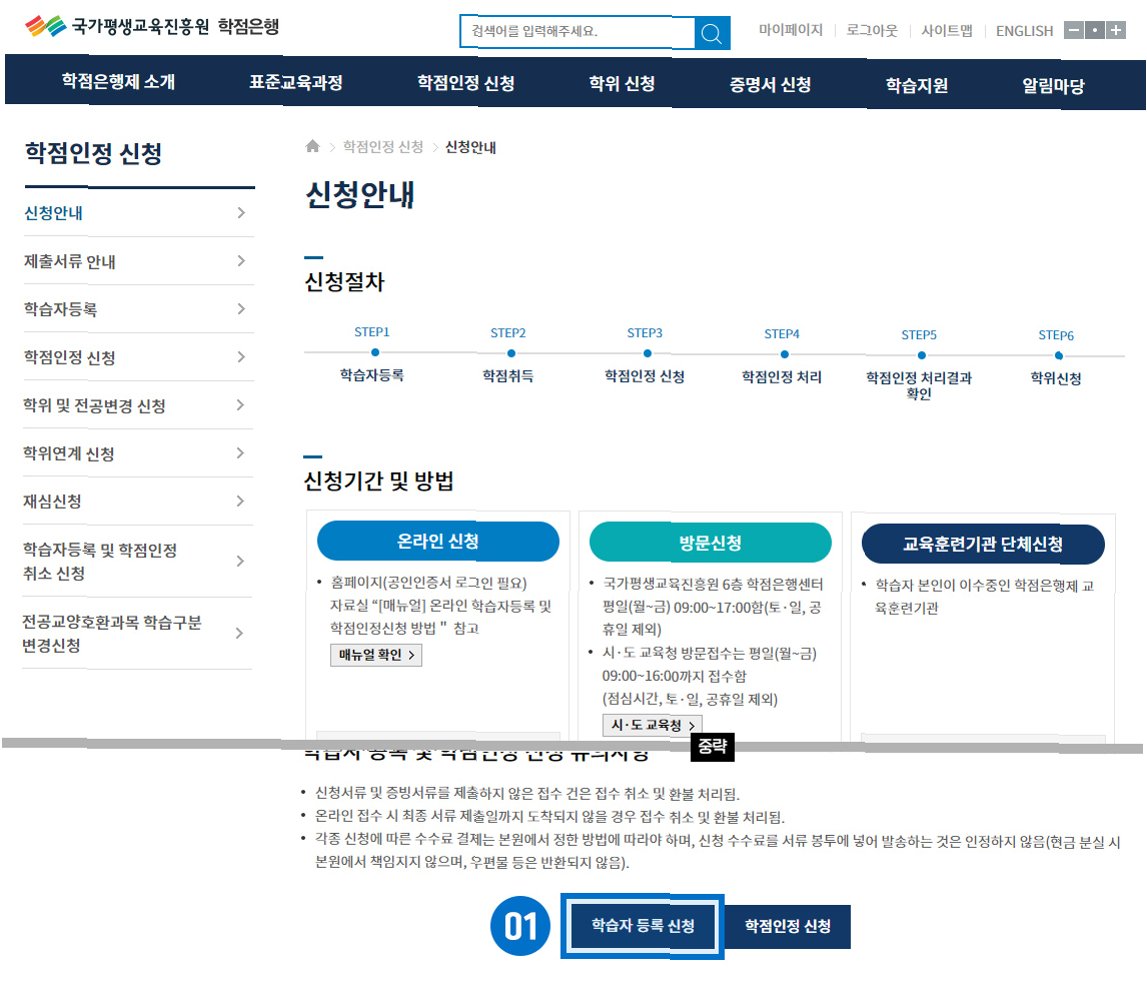1147x987 pixels.
Task: Open 알림마당 menu
Action: pos(1053,86)
